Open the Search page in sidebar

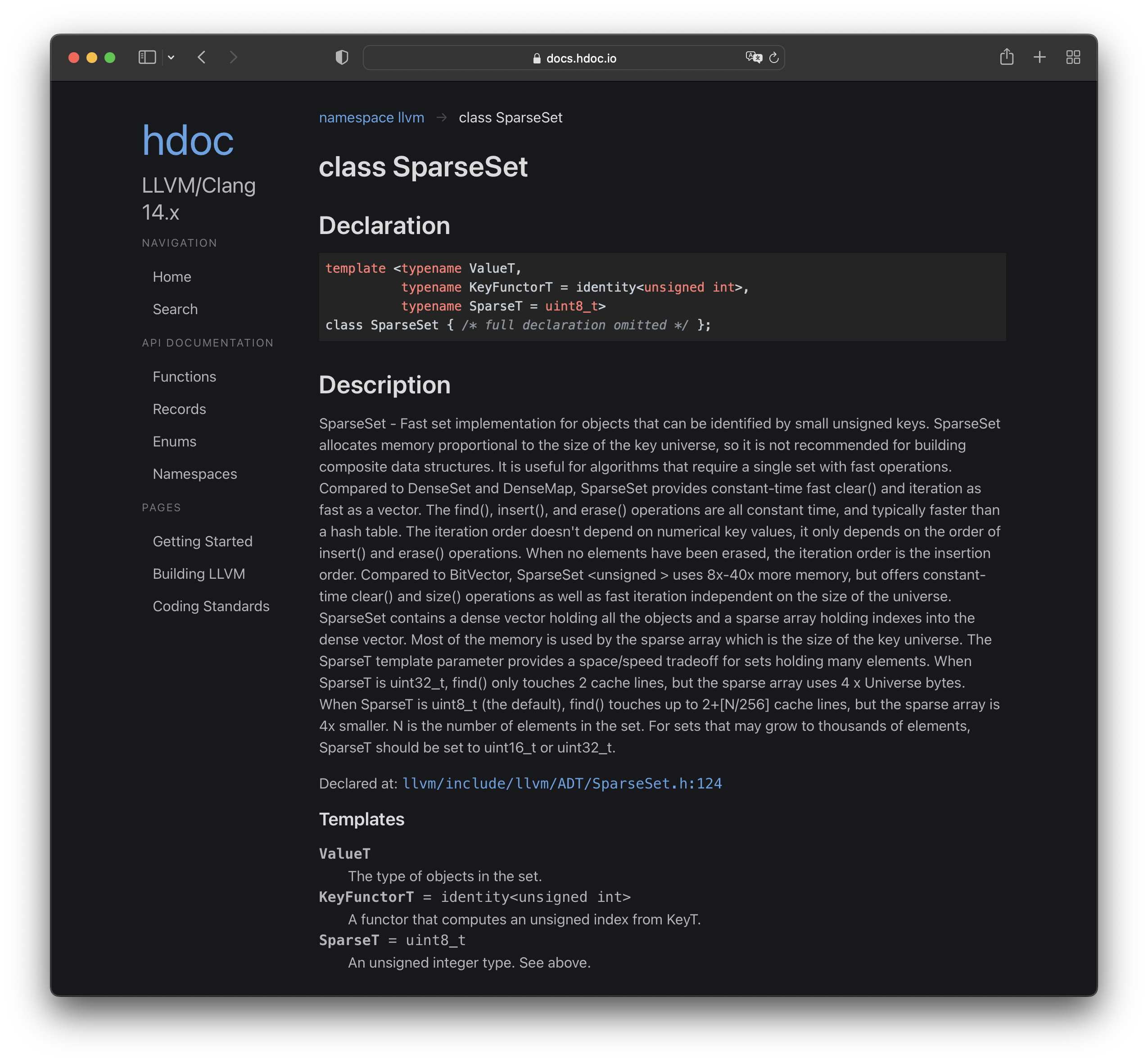tap(175, 309)
